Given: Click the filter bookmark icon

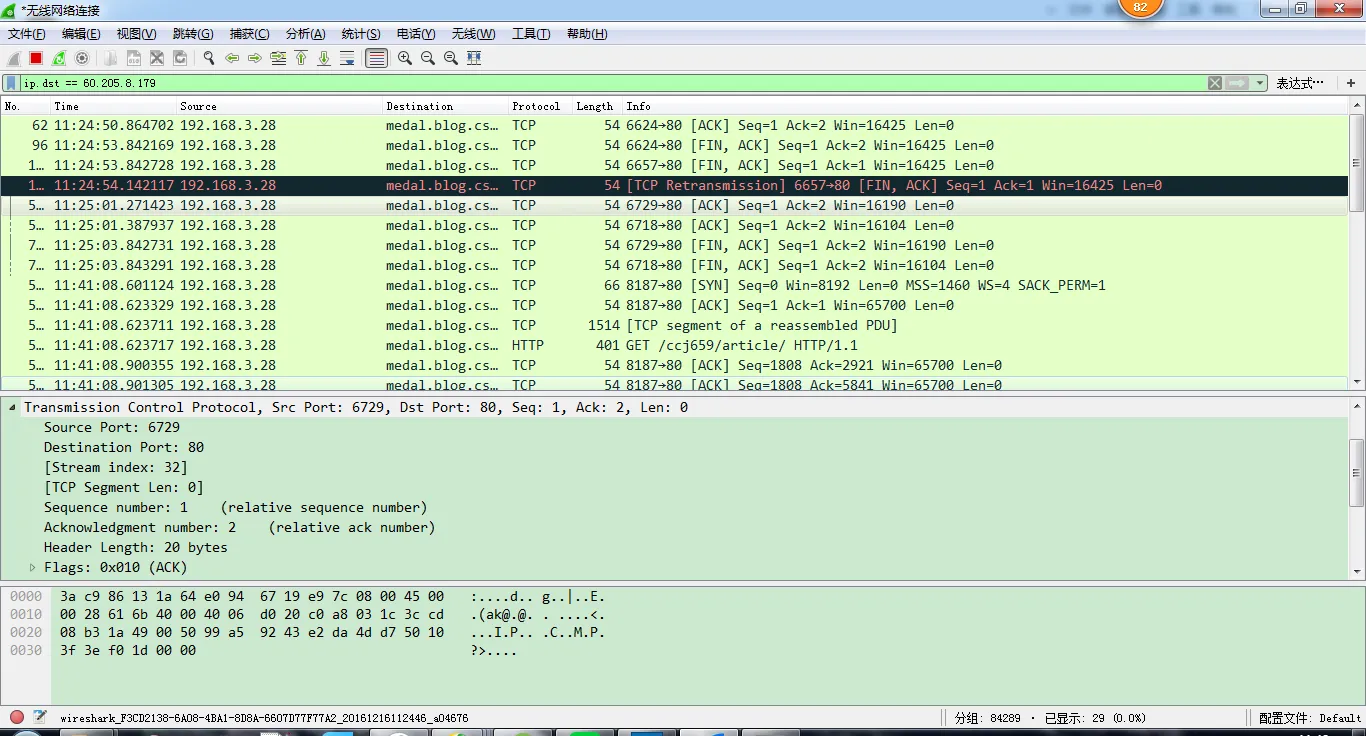Looking at the screenshot, I should pos(11,83).
